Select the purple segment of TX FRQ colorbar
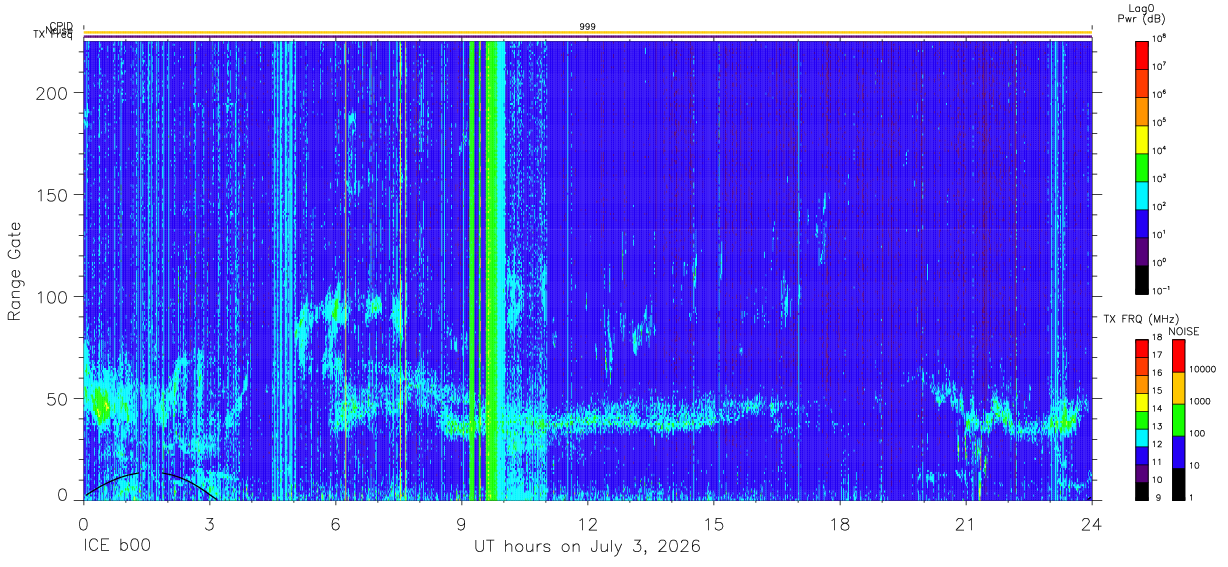The width and height of the screenshot is (1228, 567). pyautogui.click(x=1142, y=473)
